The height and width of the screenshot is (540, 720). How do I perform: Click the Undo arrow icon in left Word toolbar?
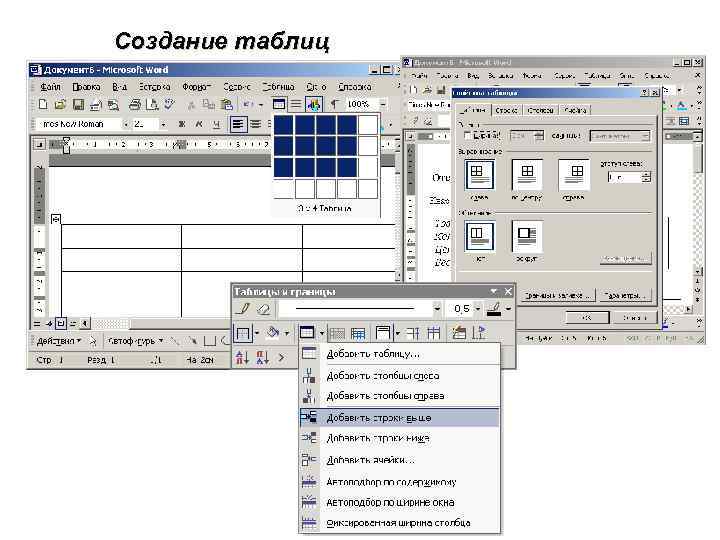(x=248, y=105)
